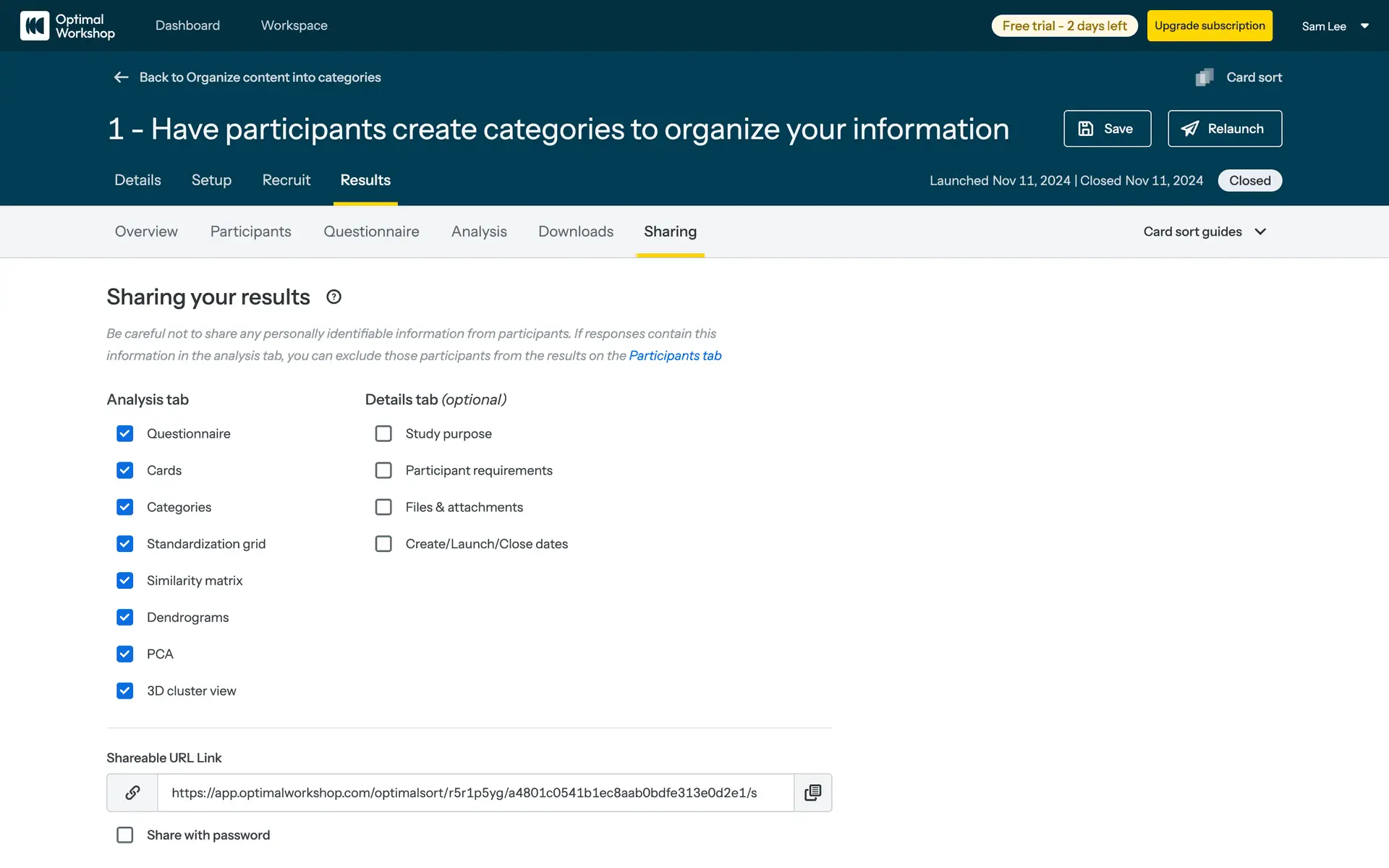Go to the Downloads sub-tab

575,231
